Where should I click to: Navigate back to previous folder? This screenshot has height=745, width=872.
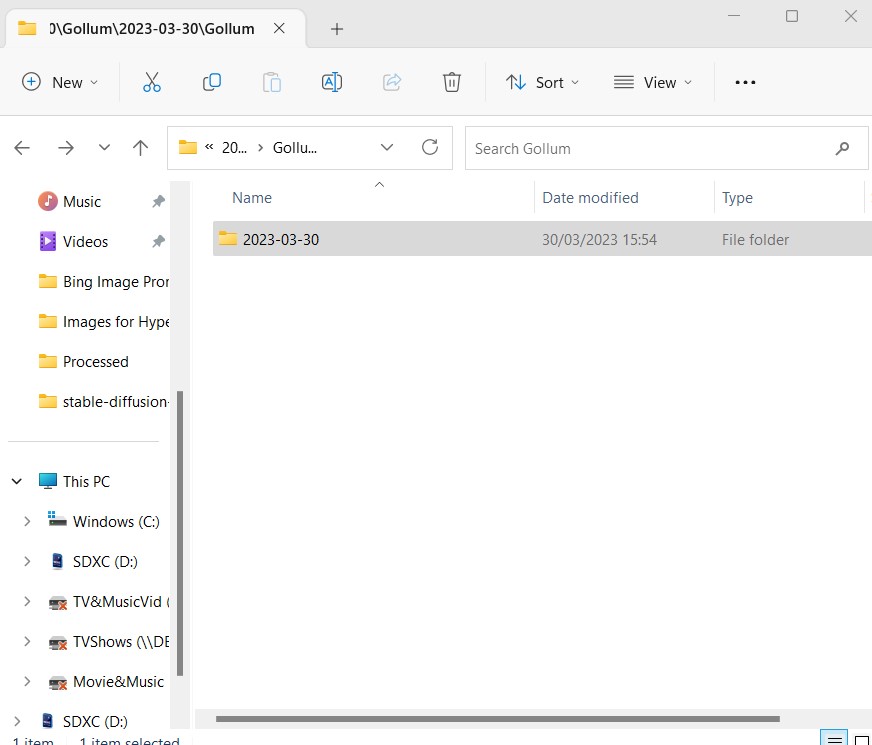22,148
